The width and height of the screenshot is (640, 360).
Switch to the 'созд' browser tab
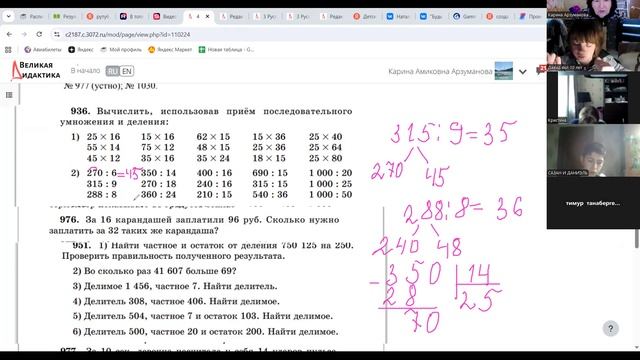click(x=498, y=17)
